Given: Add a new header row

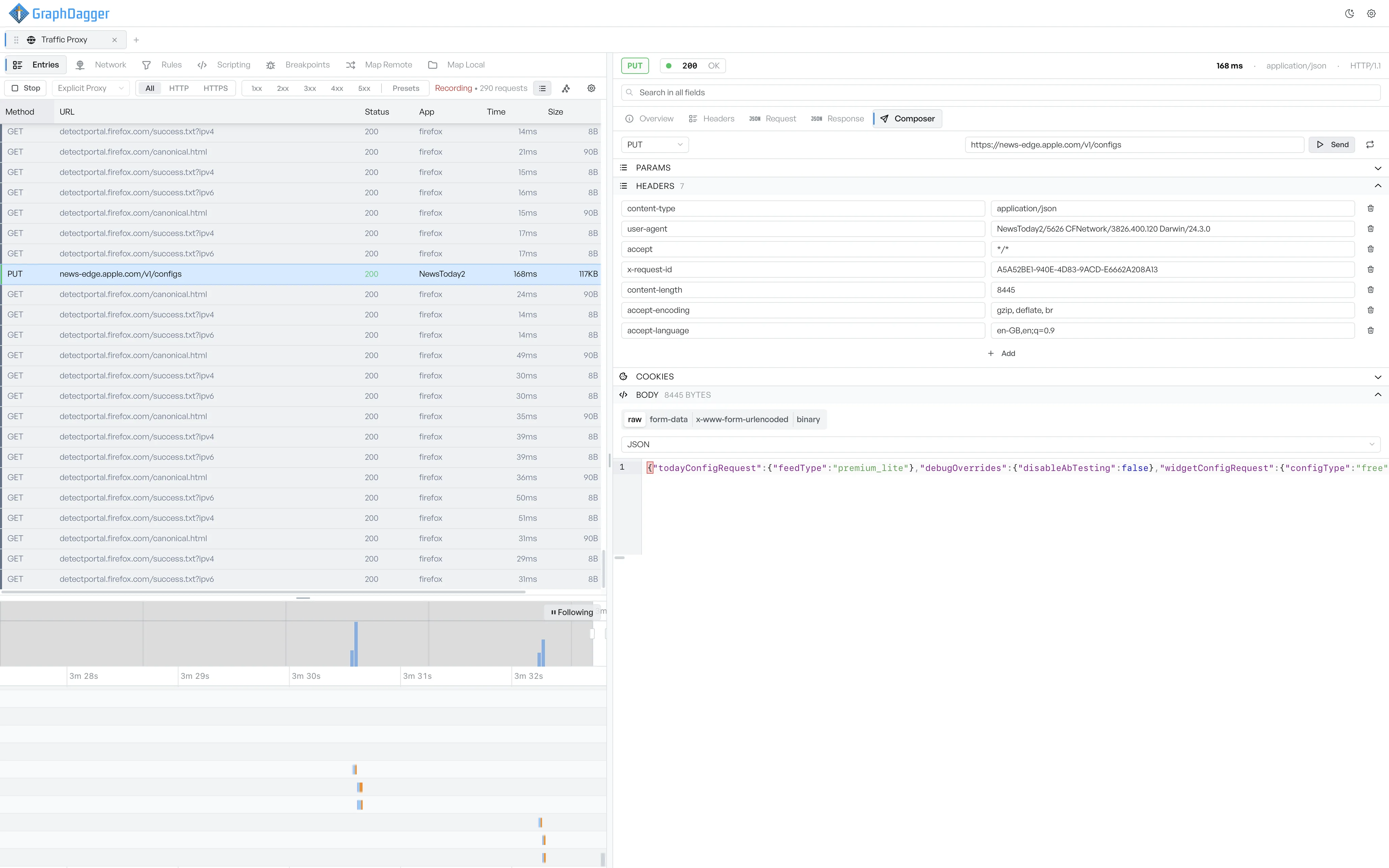Looking at the screenshot, I should [1001, 354].
